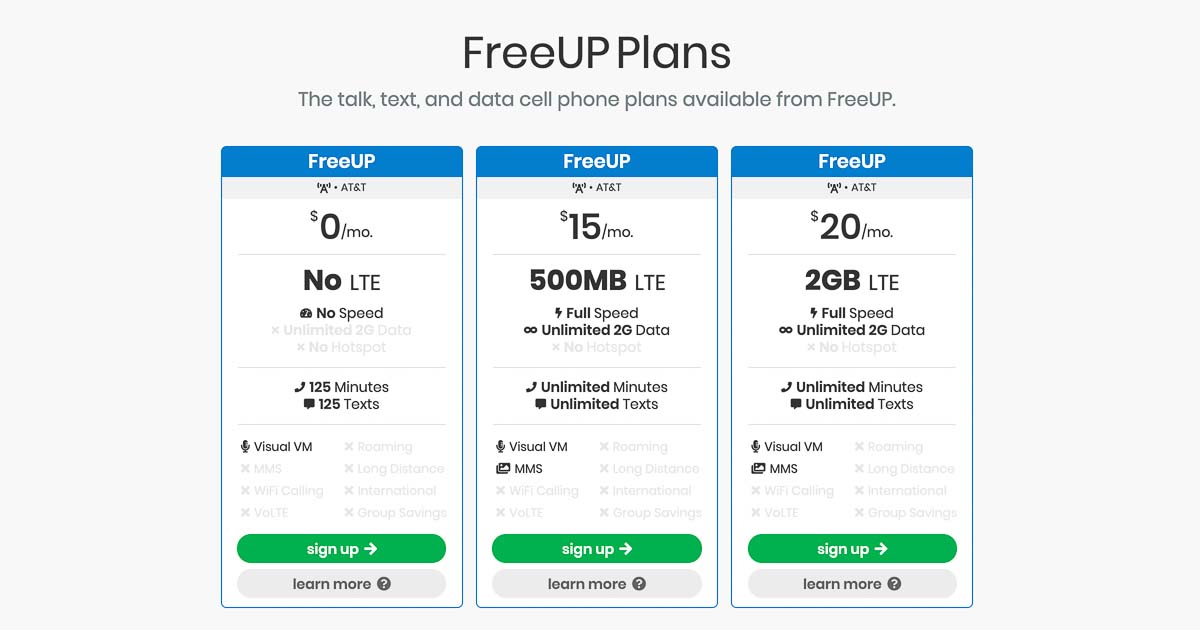Image resolution: width=1200 pixels, height=630 pixels.
Task: Open learn more for the $20 plan
Action: (851, 583)
